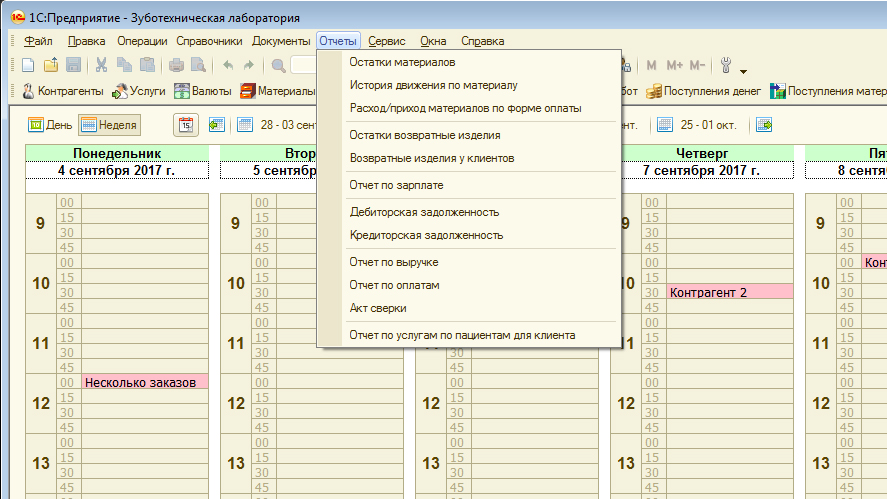Go to today with calendar icon
Viewport: 887px width, 499px height.
click(186, 125)
